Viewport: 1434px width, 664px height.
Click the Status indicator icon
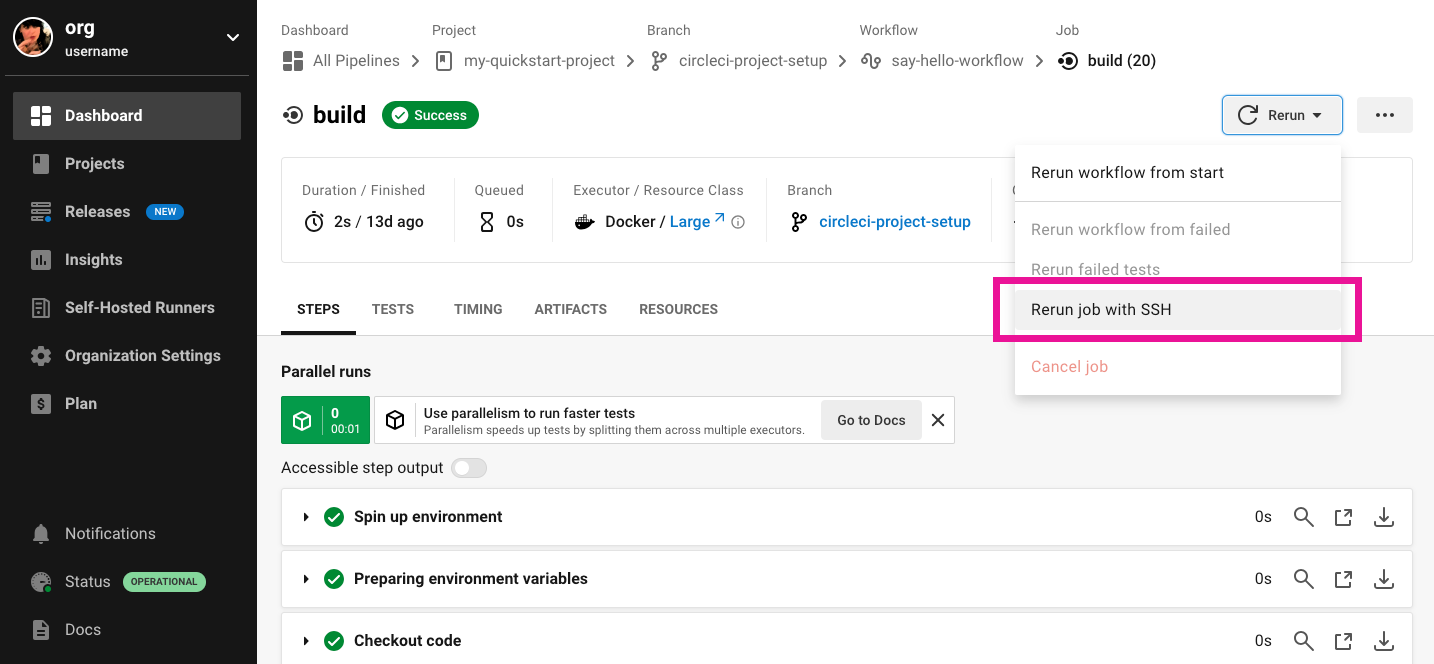pyautogui.click(x=41, y=582)
